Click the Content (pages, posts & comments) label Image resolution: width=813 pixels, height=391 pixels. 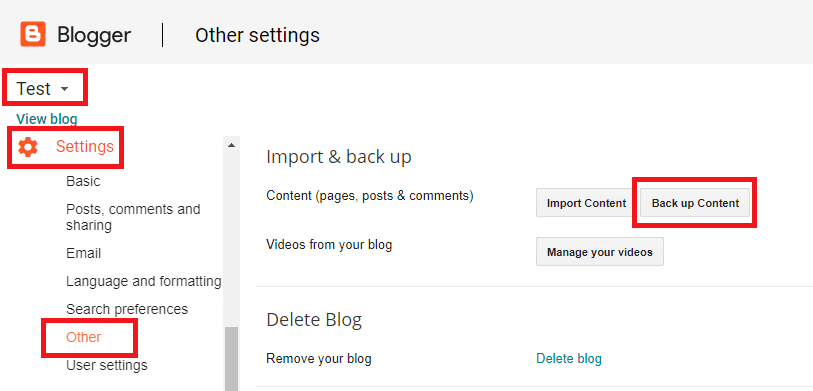point(370,196)
